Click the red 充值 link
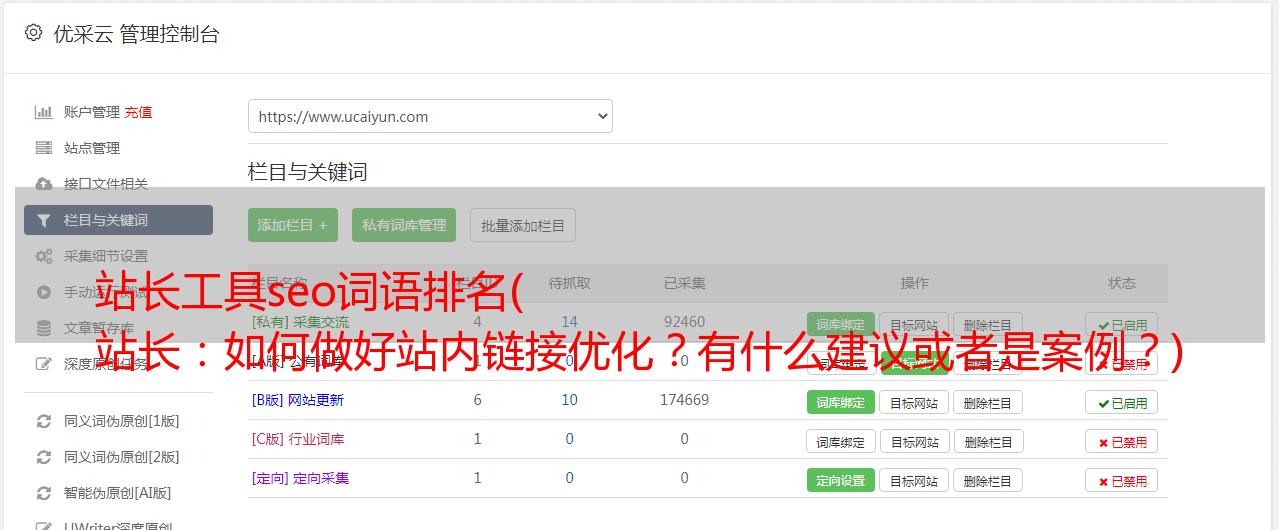Image resolution: width=1279 pixels, height=530 pixels. click(x=139, y=112)
